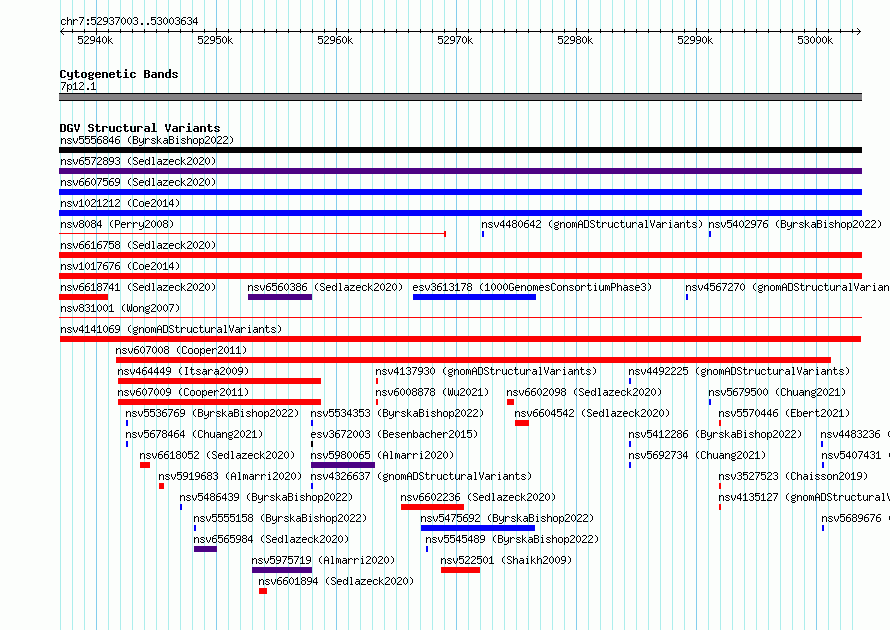Click nsv5402976 (ByrskaBishop2022) label
Screen dimensions: 890x630
click(x=795, y=224)
